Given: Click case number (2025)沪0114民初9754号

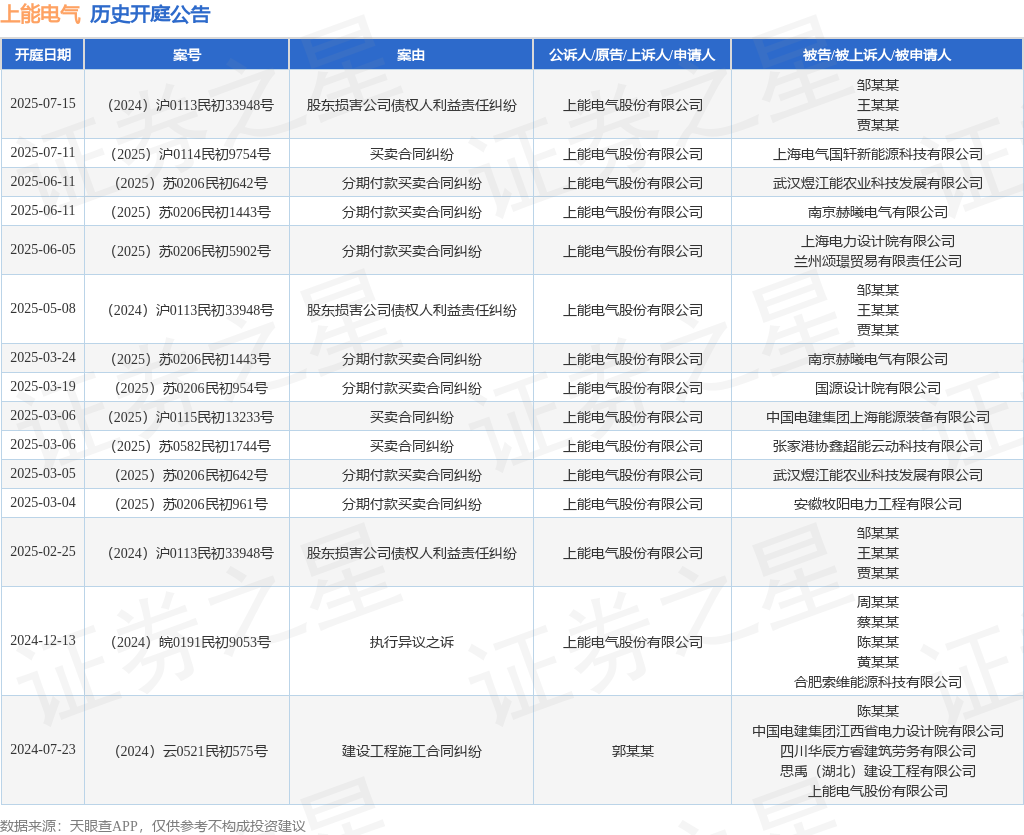Looking at the screenshot, I should coord(191,154).
